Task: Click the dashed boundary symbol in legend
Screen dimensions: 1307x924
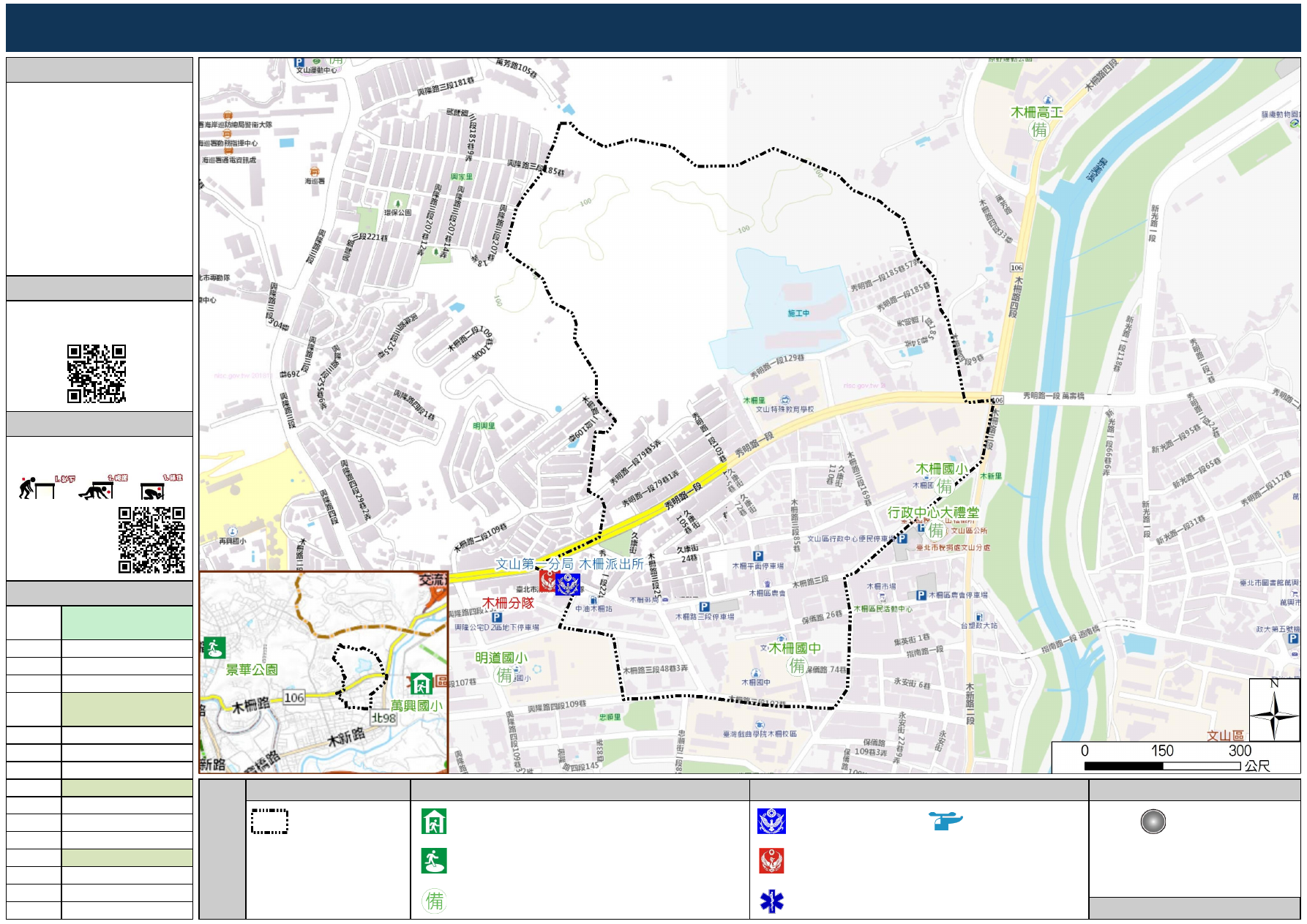Action: [269, 821]
